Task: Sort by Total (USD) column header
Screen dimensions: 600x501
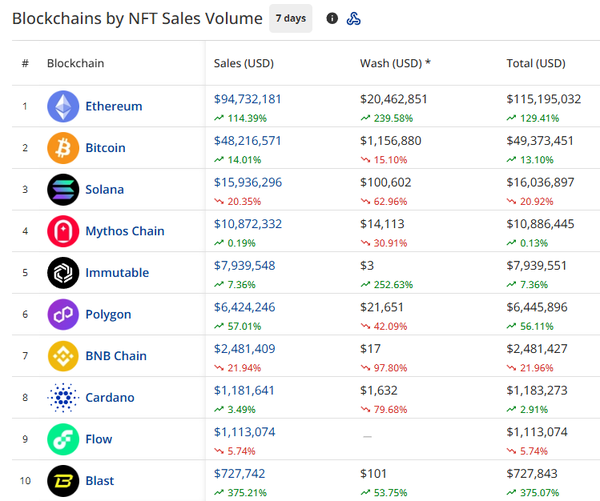Action: click(536, 64)
